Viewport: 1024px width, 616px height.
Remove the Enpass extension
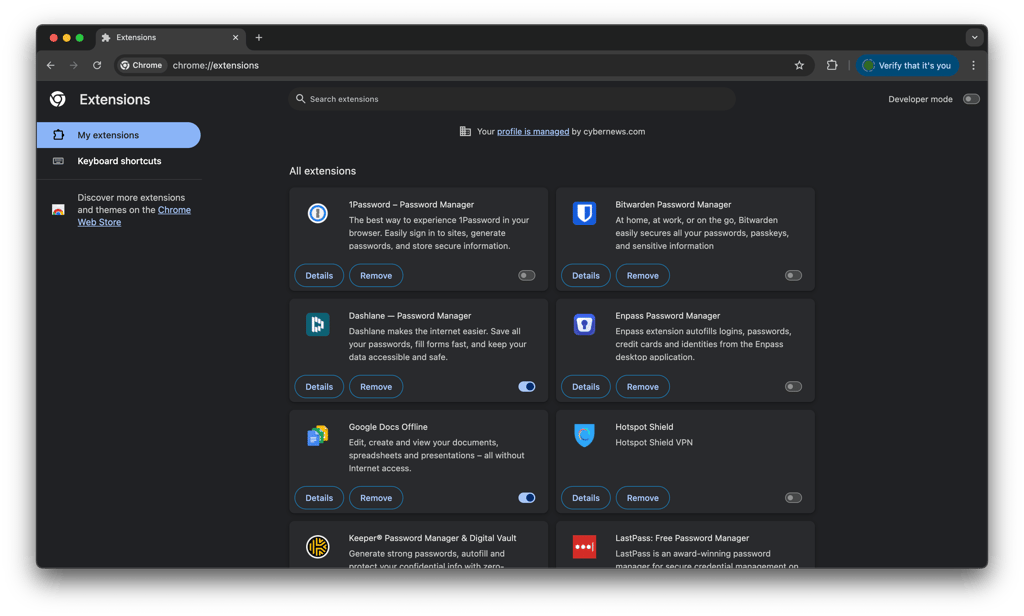(x=643, y=387)
